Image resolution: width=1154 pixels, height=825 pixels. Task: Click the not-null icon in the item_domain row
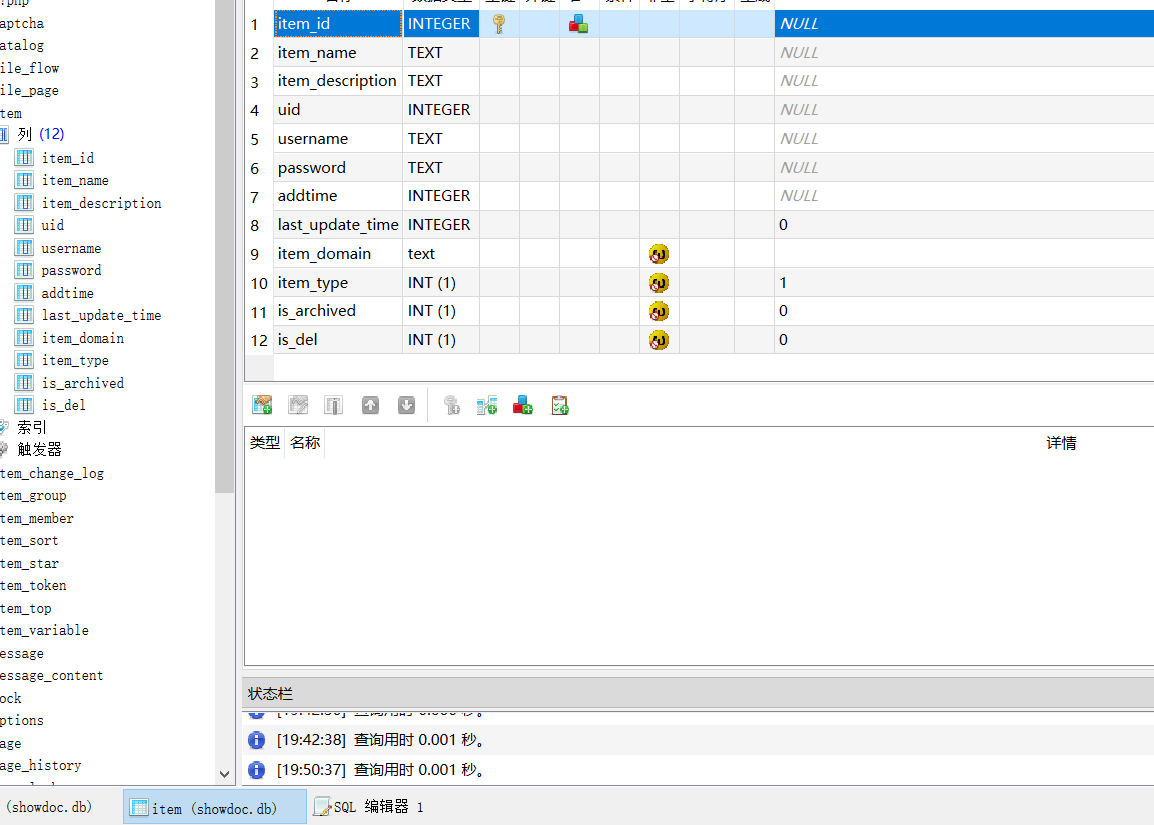point(659,254)
